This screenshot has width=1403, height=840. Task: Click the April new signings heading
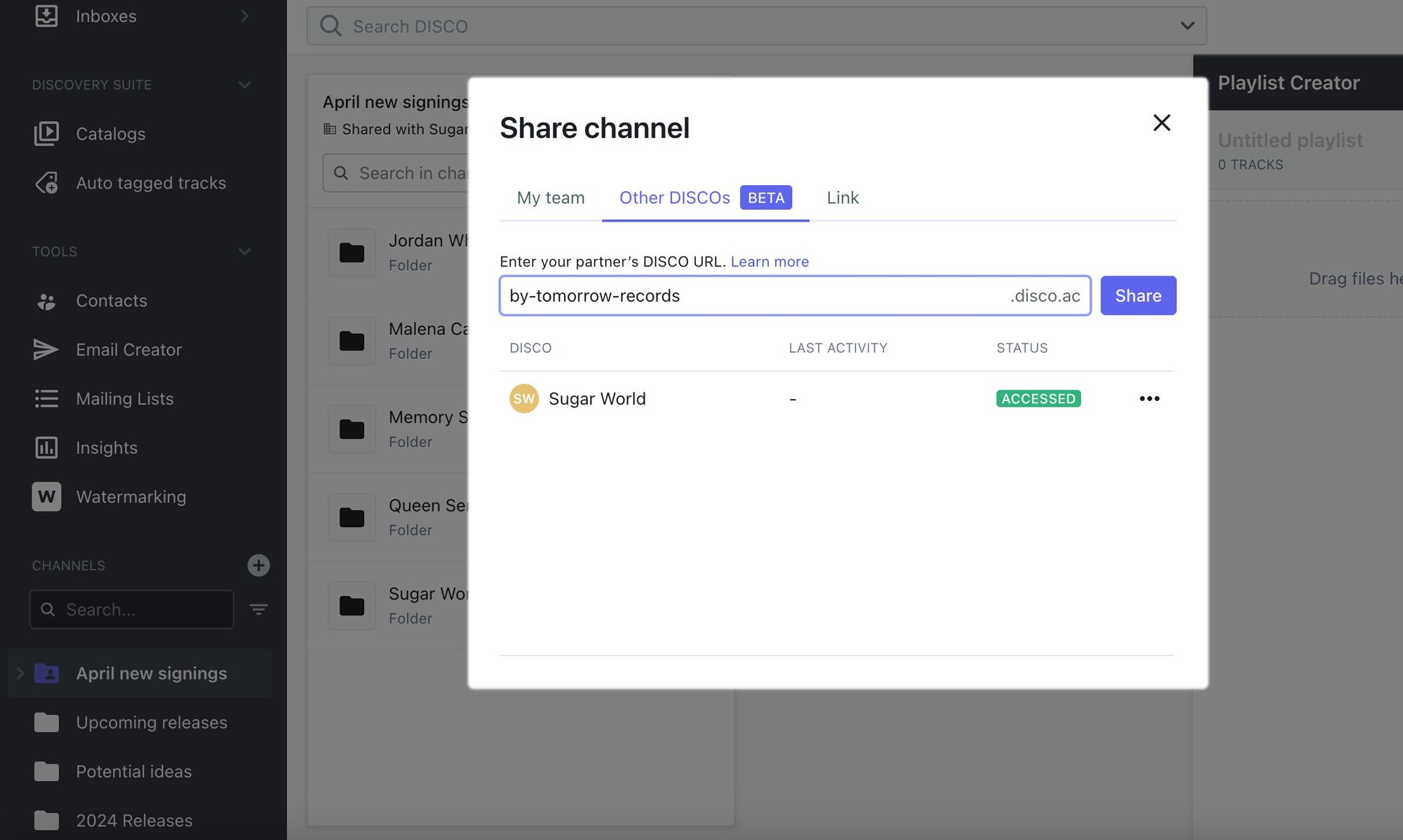tap(396, 102)
